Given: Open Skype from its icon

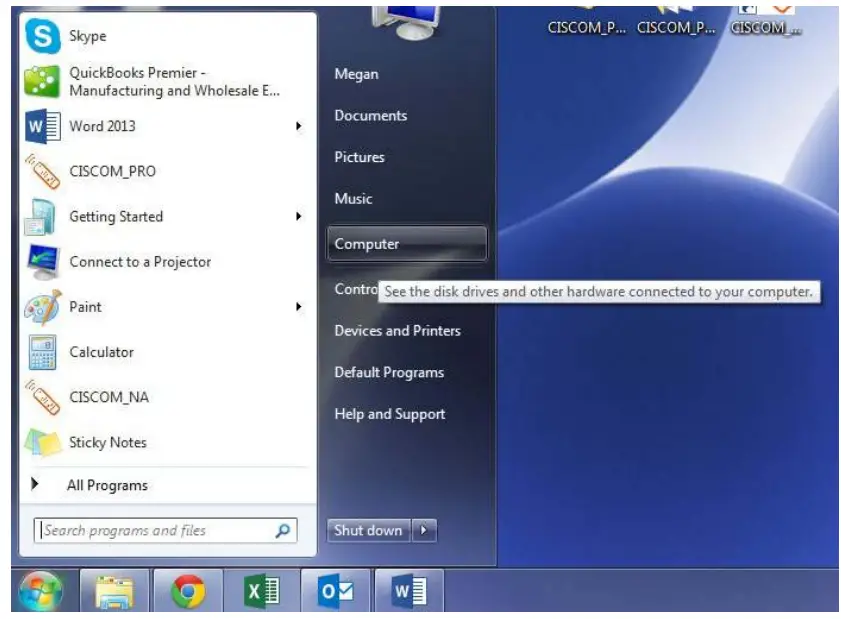Looking at the screenshot, I should pyautogui.click(x=42, y=35).
